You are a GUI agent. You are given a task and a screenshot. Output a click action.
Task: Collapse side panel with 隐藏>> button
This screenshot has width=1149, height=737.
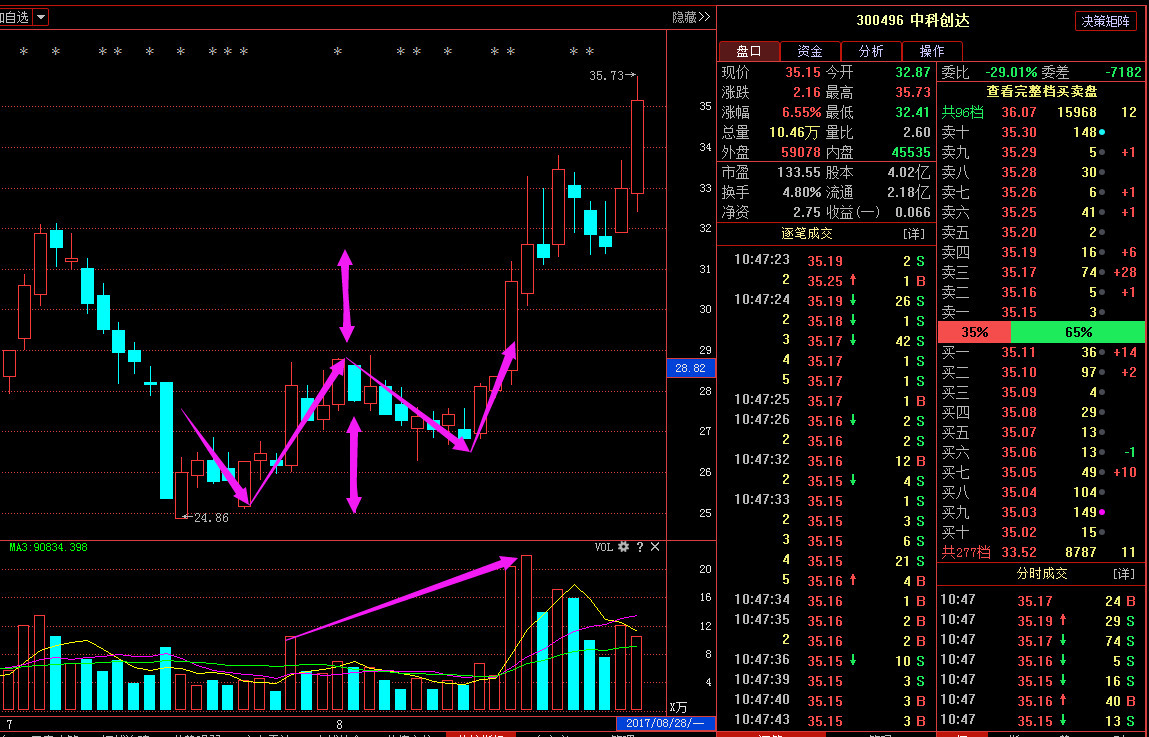[x=690, y=17]
